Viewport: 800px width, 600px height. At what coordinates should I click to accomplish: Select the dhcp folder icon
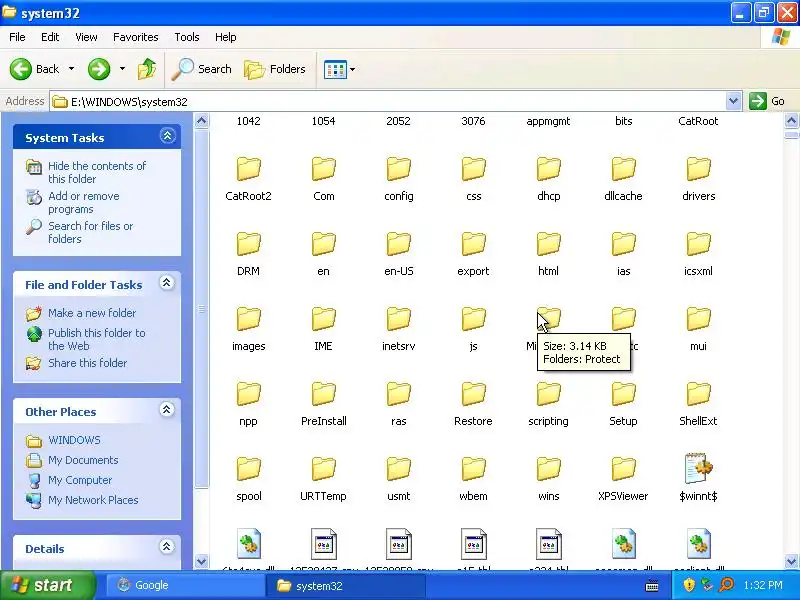[x=548, y=169]
